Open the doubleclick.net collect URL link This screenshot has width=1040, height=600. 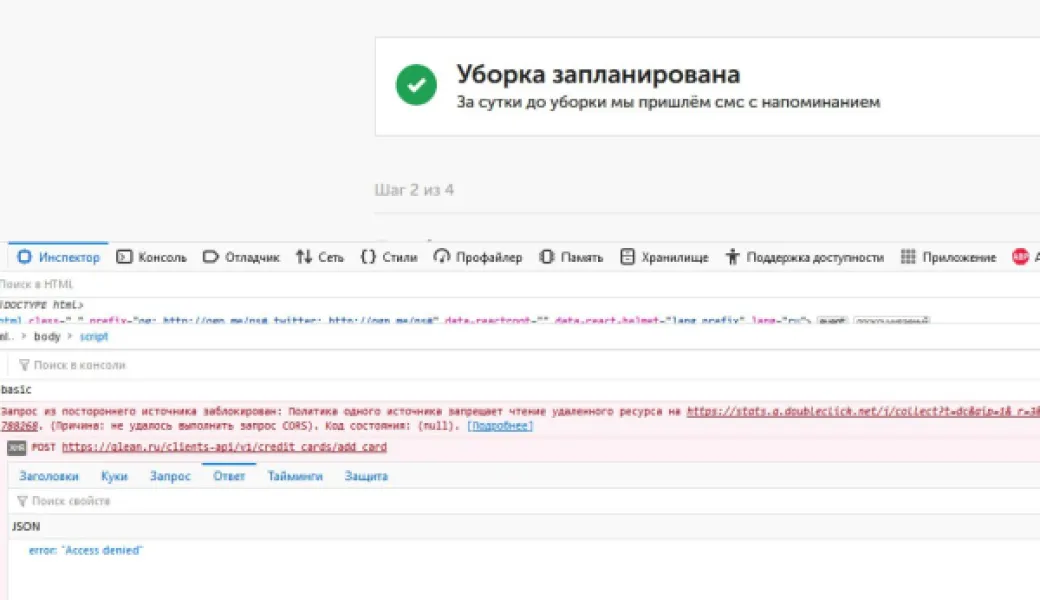point(863,412)
